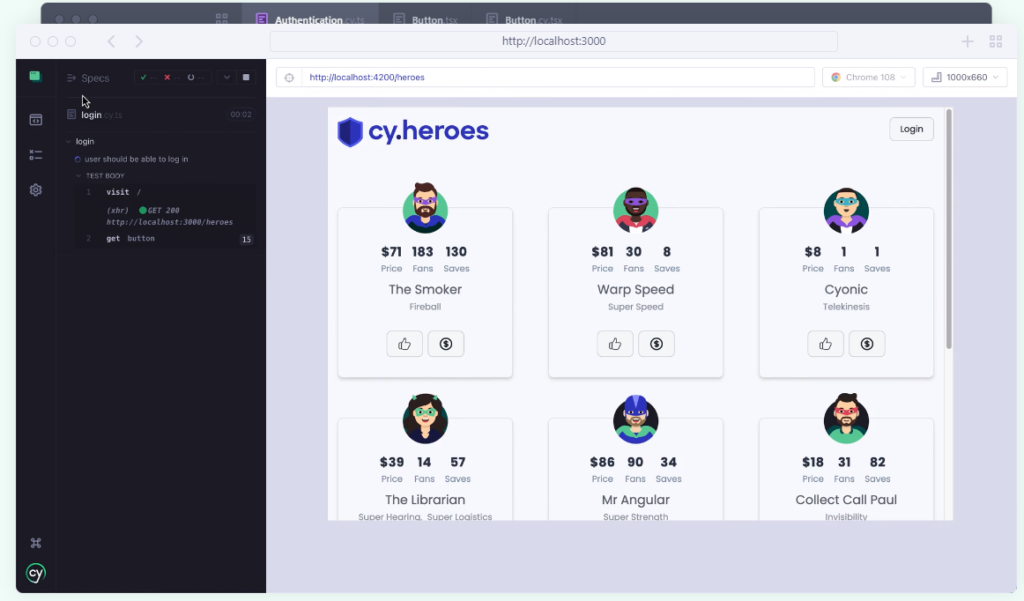Click the localhost:4200/heroes URL field
Viewport: 1024px width, 601px height.
(x=558, y=77)
